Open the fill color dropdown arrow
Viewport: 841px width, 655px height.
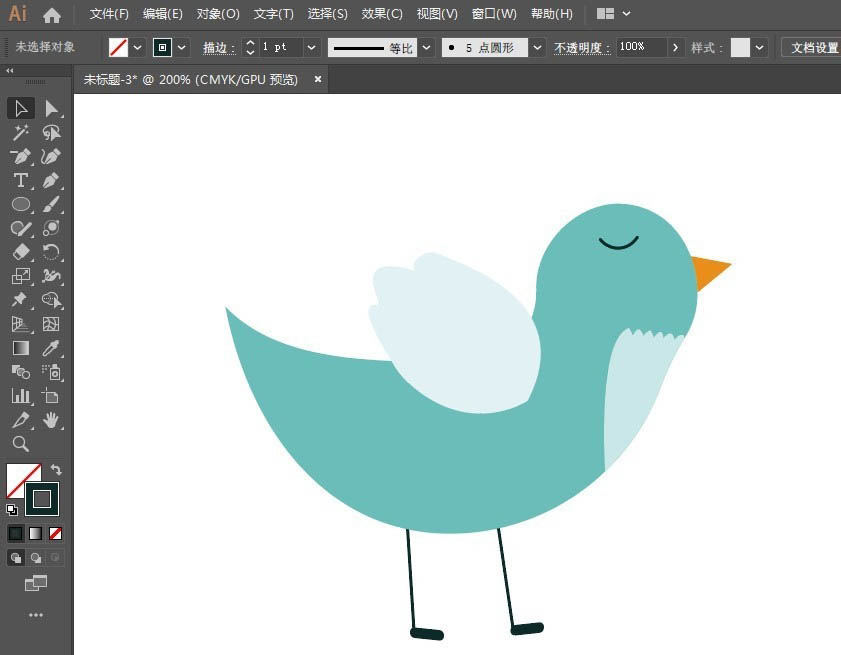(x=138, y=47)
